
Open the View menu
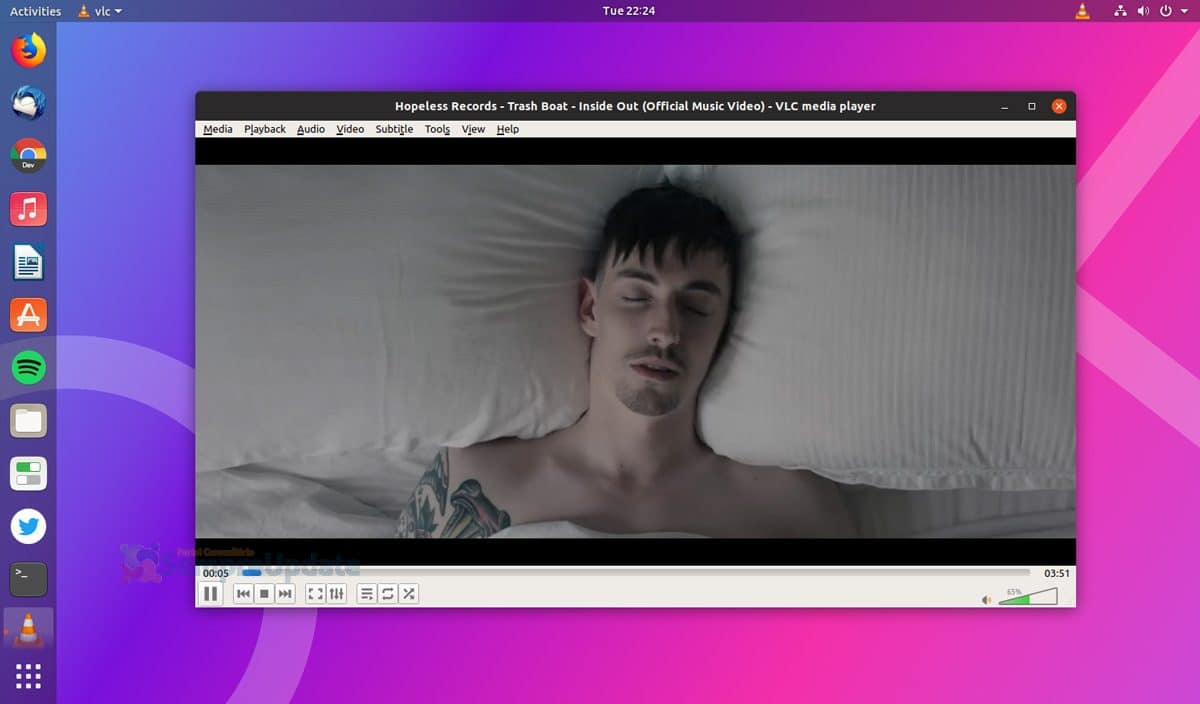coord(473,129)
